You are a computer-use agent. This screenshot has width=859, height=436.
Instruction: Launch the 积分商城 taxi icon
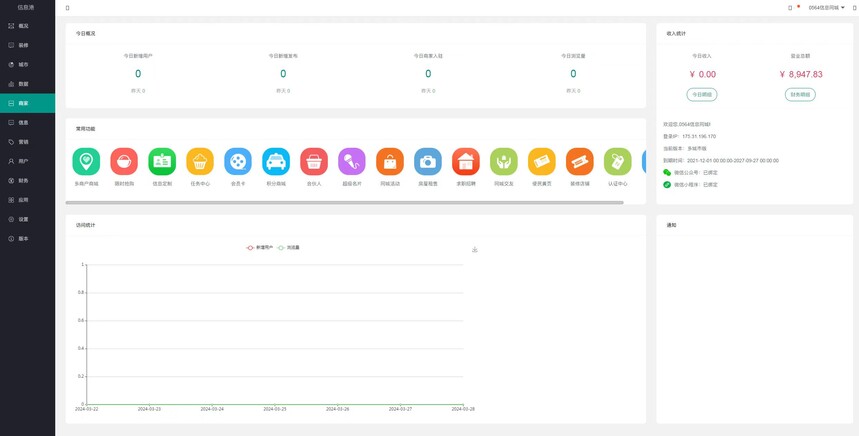[x=276, y=162]
